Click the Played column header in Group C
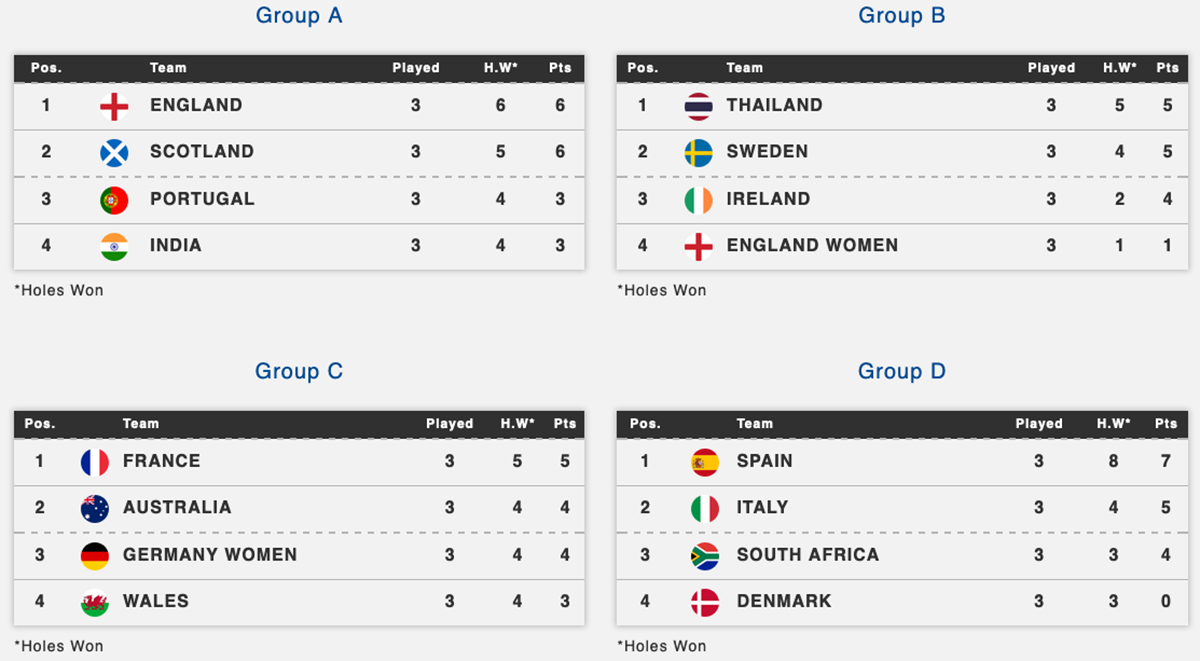Screen dimensions: 1200x661 point(449,424)
